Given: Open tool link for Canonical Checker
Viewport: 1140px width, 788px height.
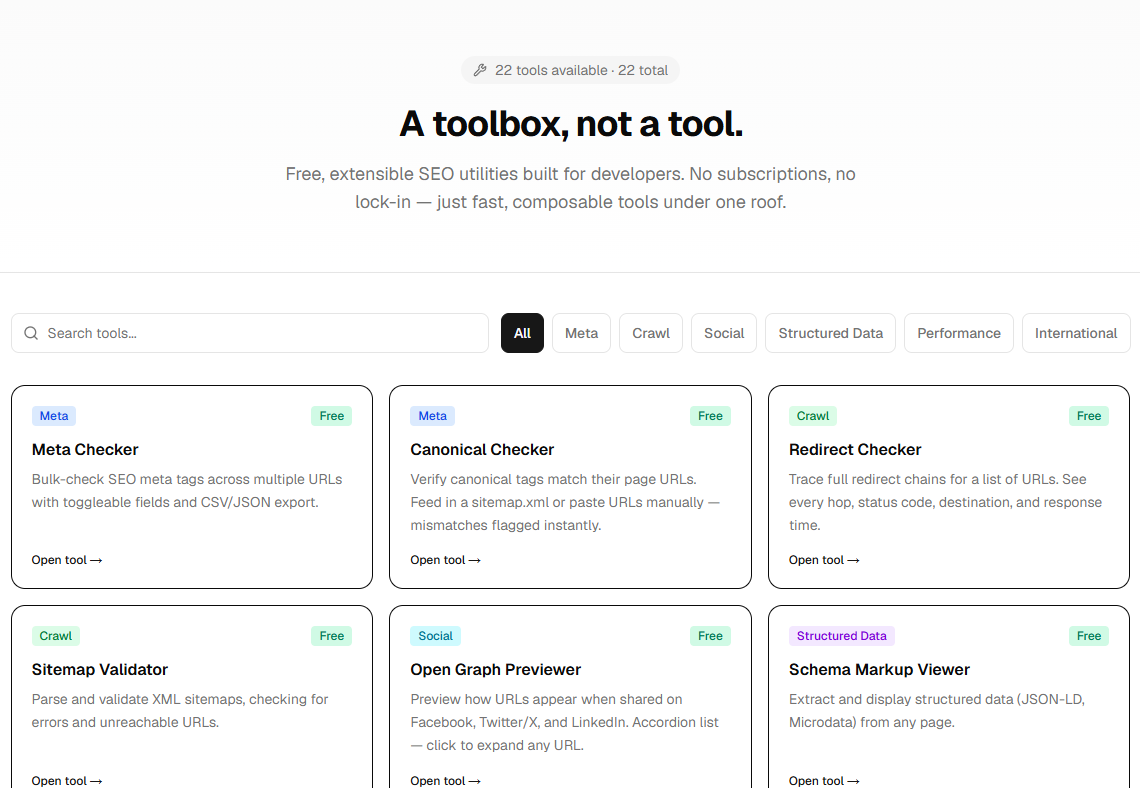Looking at the screenshot, I should pyautogui.click(x=446, y=560).
